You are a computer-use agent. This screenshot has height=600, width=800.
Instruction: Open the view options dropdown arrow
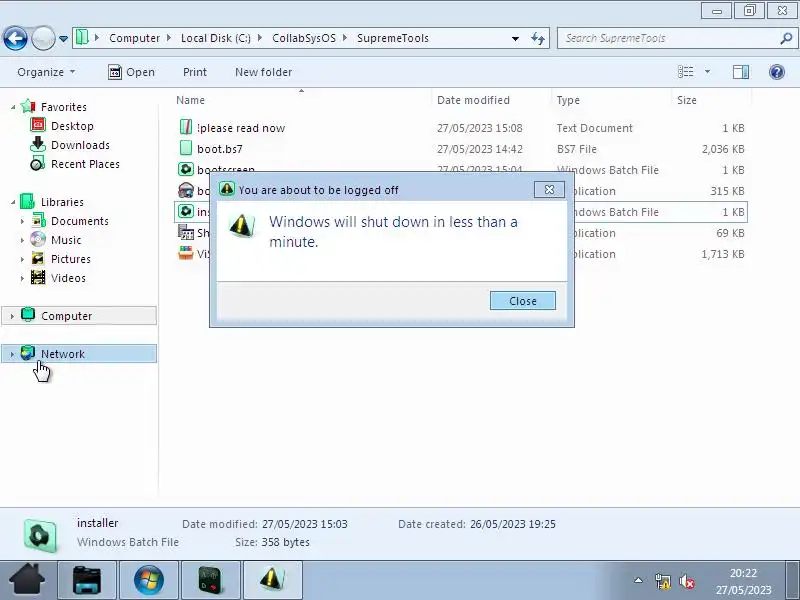[707, 72]
